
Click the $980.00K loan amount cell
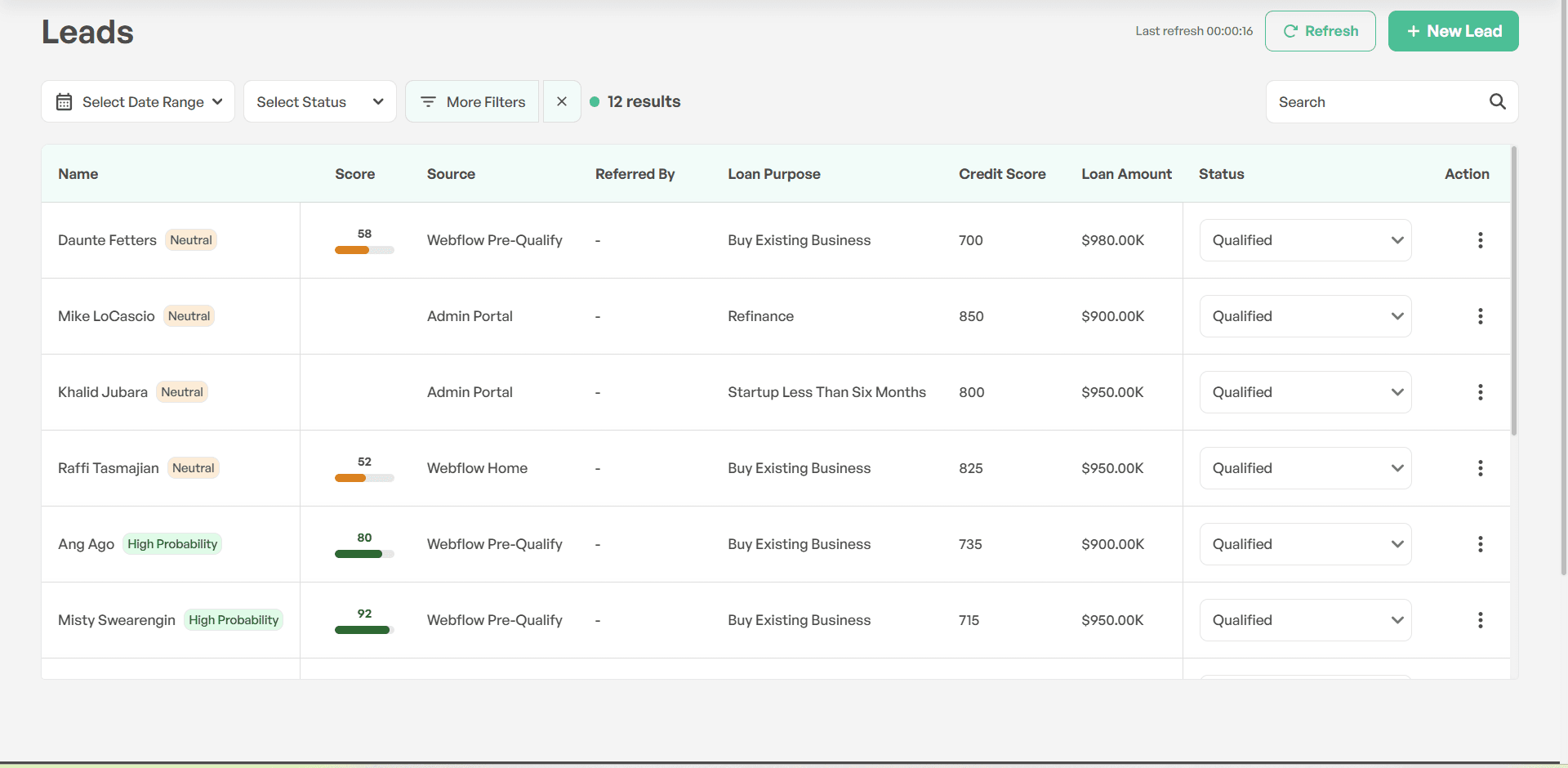coord(1112,240)
